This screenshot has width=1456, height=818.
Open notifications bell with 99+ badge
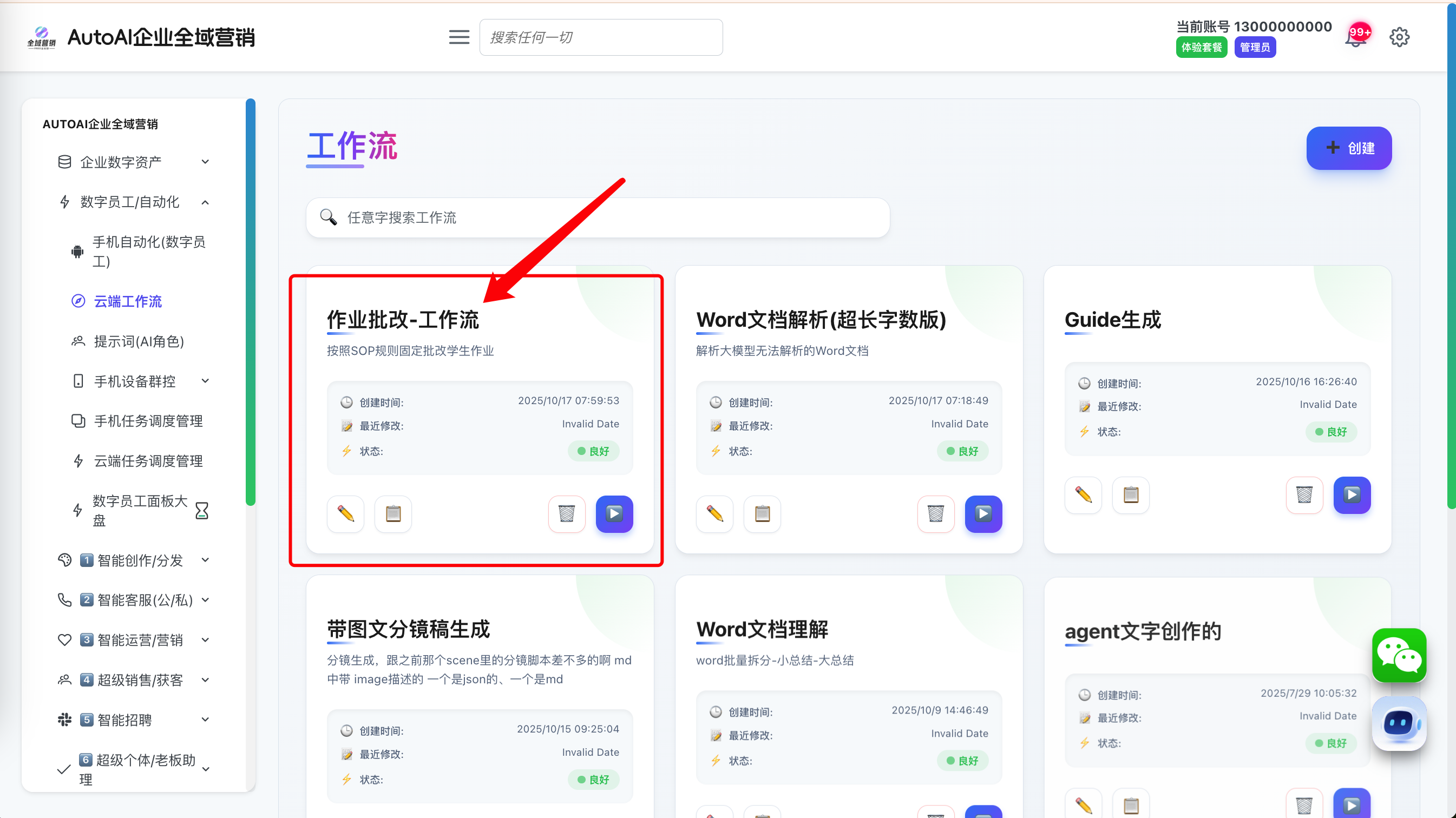(1356, 37)
